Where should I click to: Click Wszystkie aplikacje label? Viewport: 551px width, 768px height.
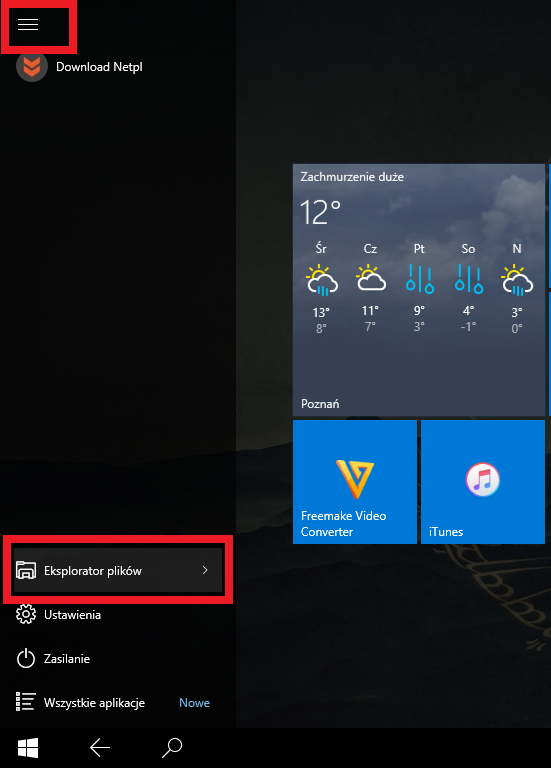(x=95, y=703)
